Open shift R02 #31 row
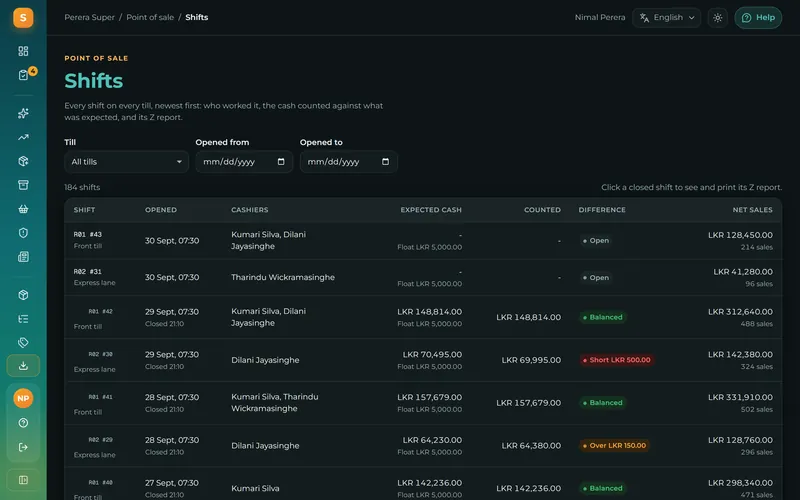The width and height of the screenshot is (800, 500). (x=423, y=277)
